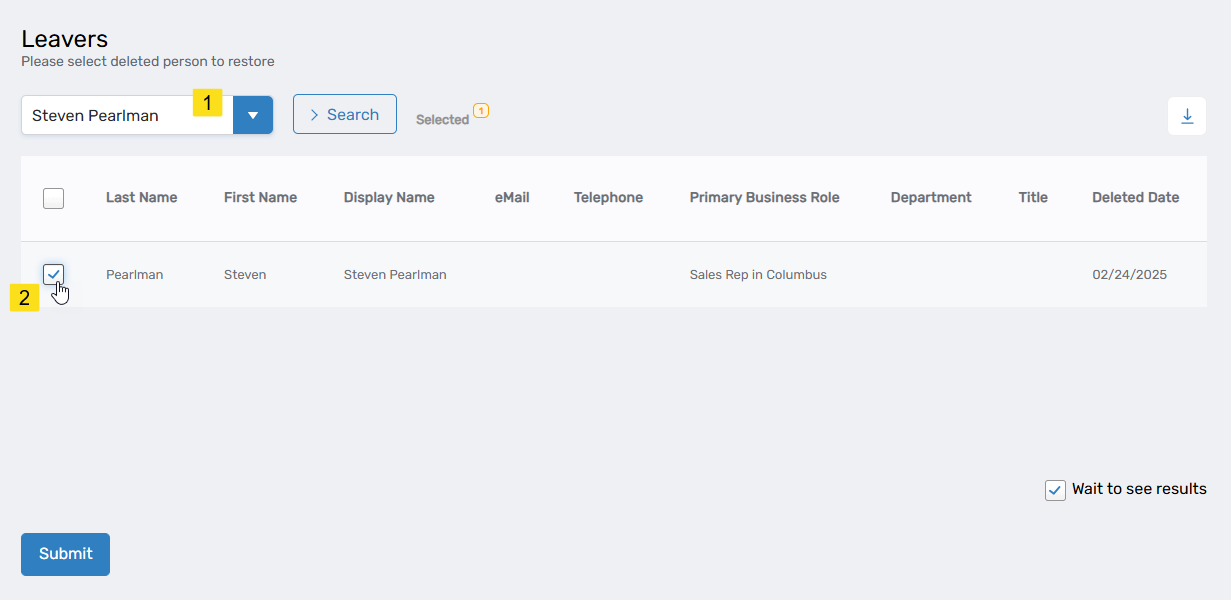Screen dimensions: 1231x600
Task: Disable the Wait to see results checkbox
Action: pyautogui.click(x=1055, y=490)
